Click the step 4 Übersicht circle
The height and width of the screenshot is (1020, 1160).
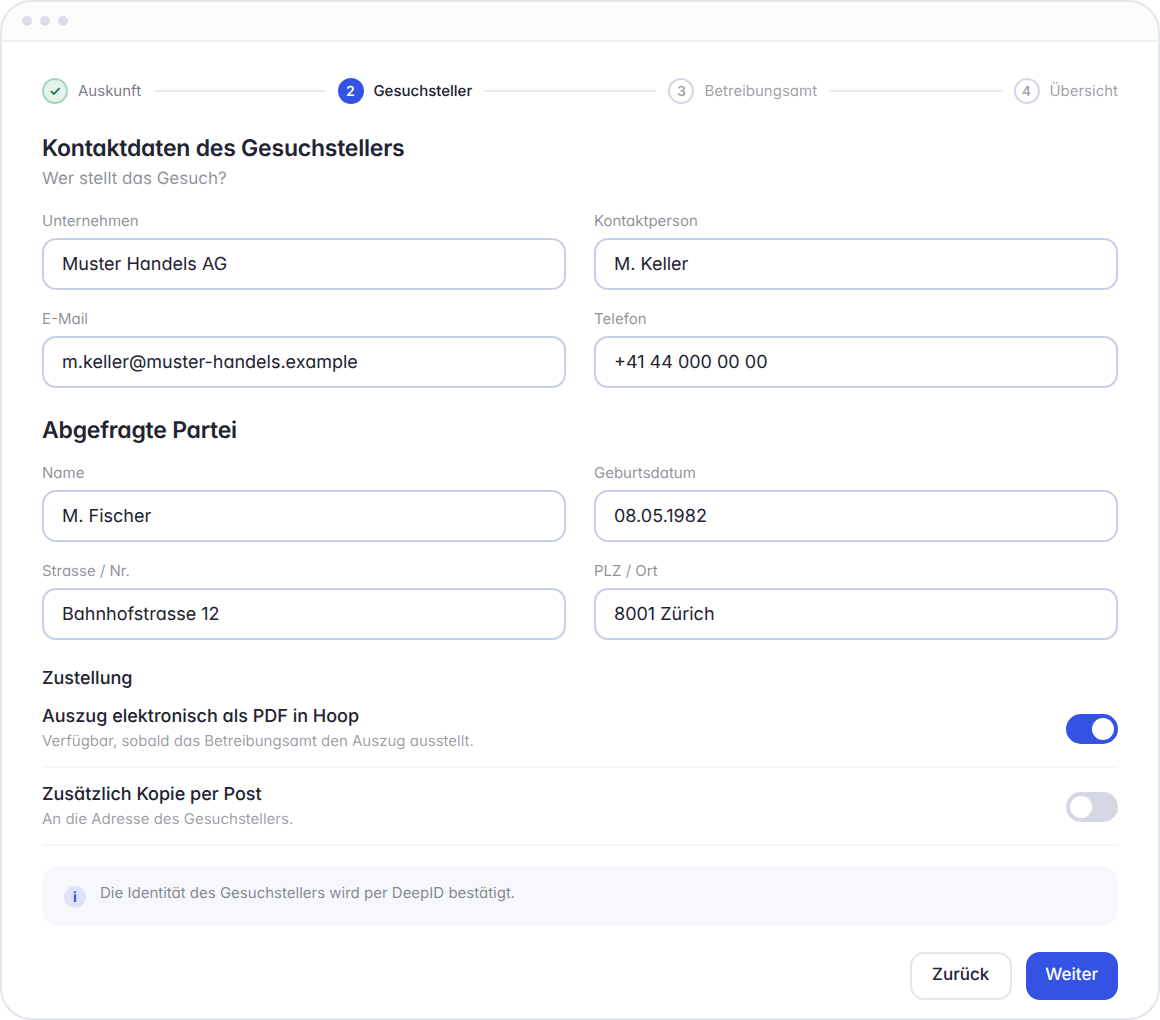[1026, 91]
